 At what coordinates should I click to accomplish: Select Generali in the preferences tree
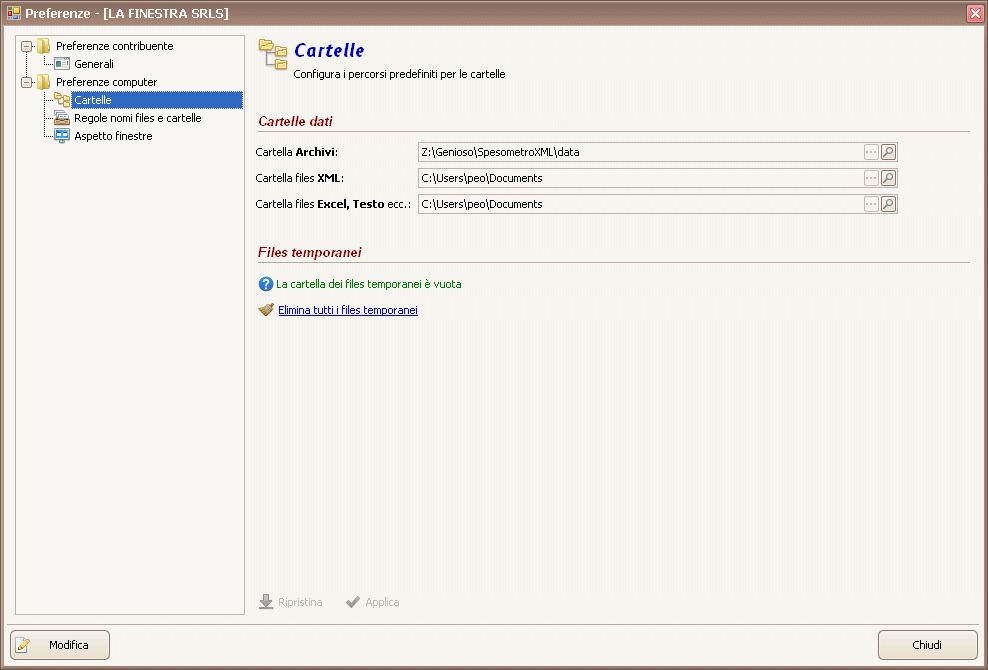coord(94,64)
